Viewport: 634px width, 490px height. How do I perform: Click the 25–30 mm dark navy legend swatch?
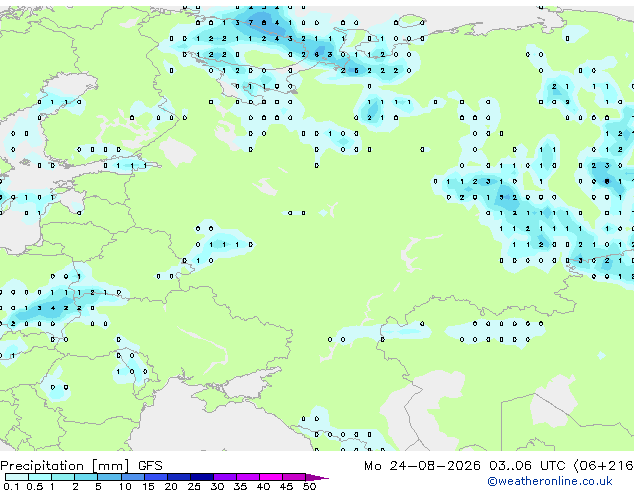pyautogui.click(x=202, y=477)
